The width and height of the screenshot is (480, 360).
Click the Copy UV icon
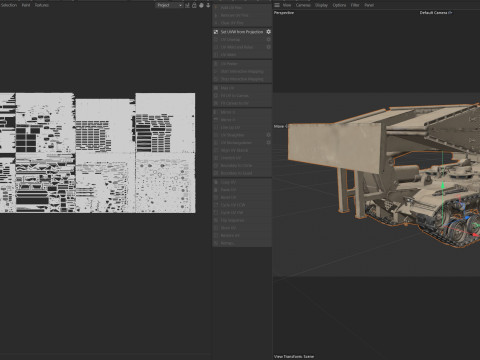click(216, 182)
